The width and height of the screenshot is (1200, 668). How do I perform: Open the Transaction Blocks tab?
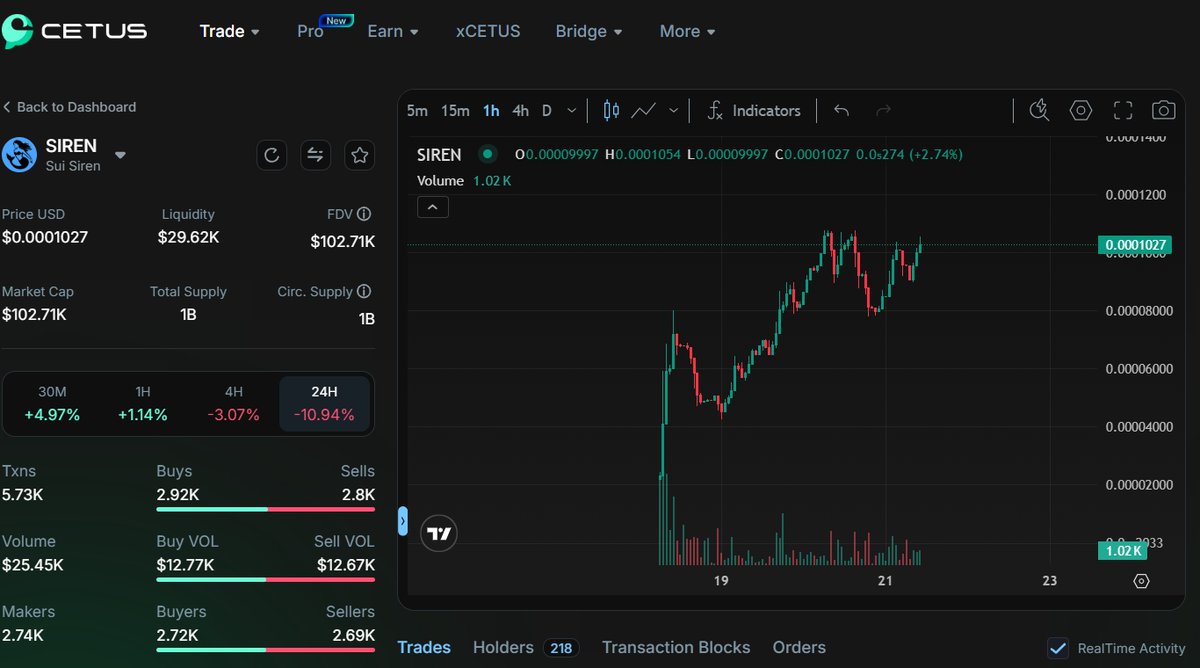(676, 647)
